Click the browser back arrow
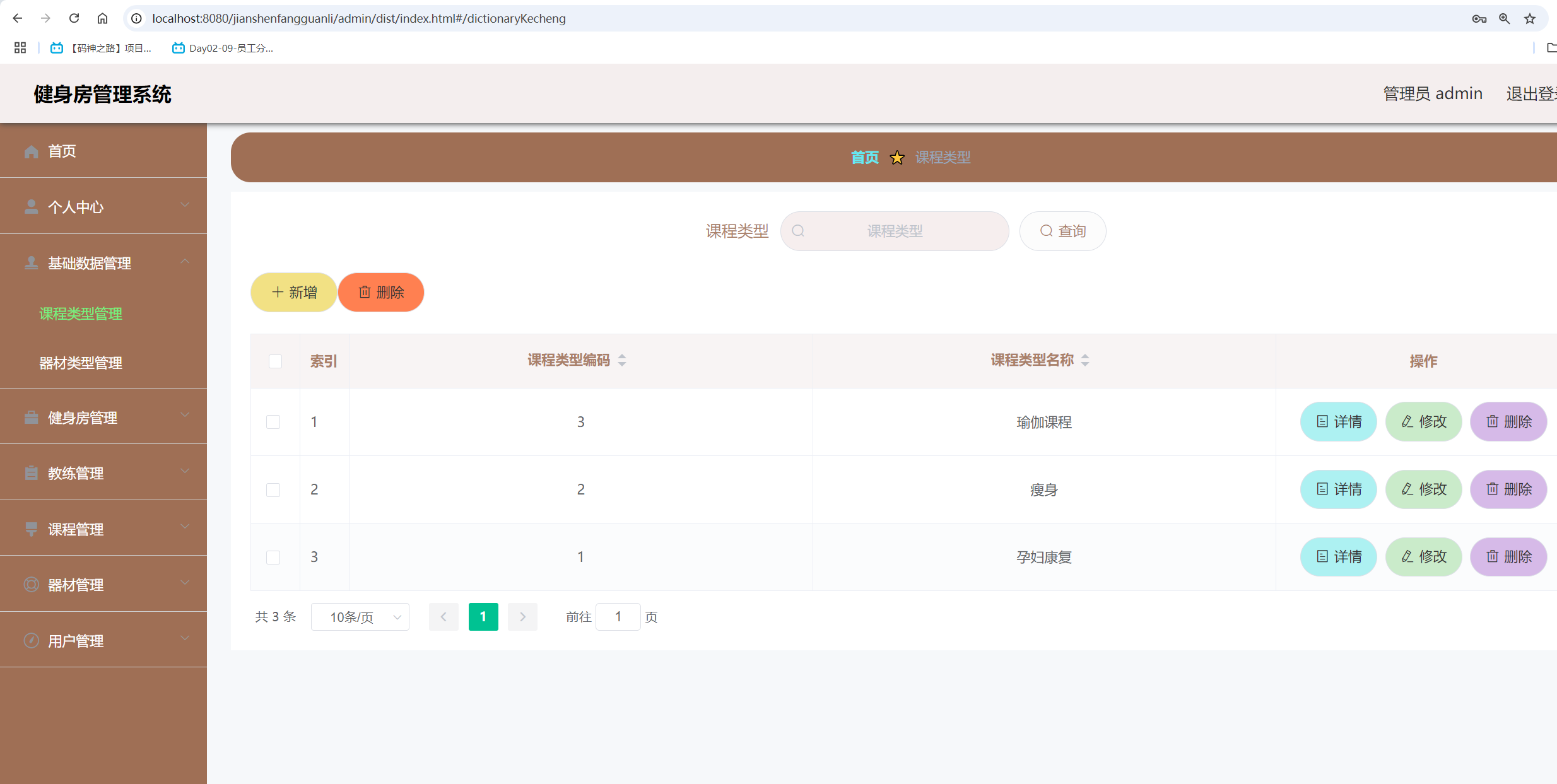This screenshot has width=1557, height=784. (x=18, y=18)
